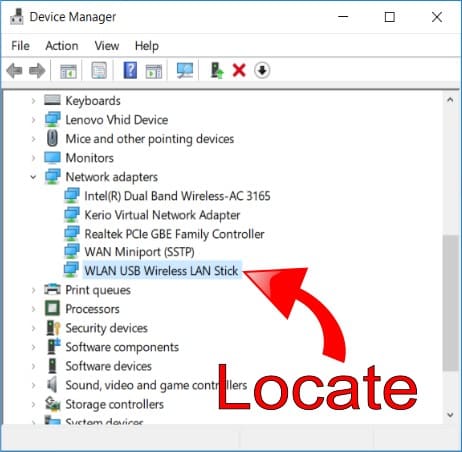Select the Monitors label
462x452 pixels.
coord(89,158)
